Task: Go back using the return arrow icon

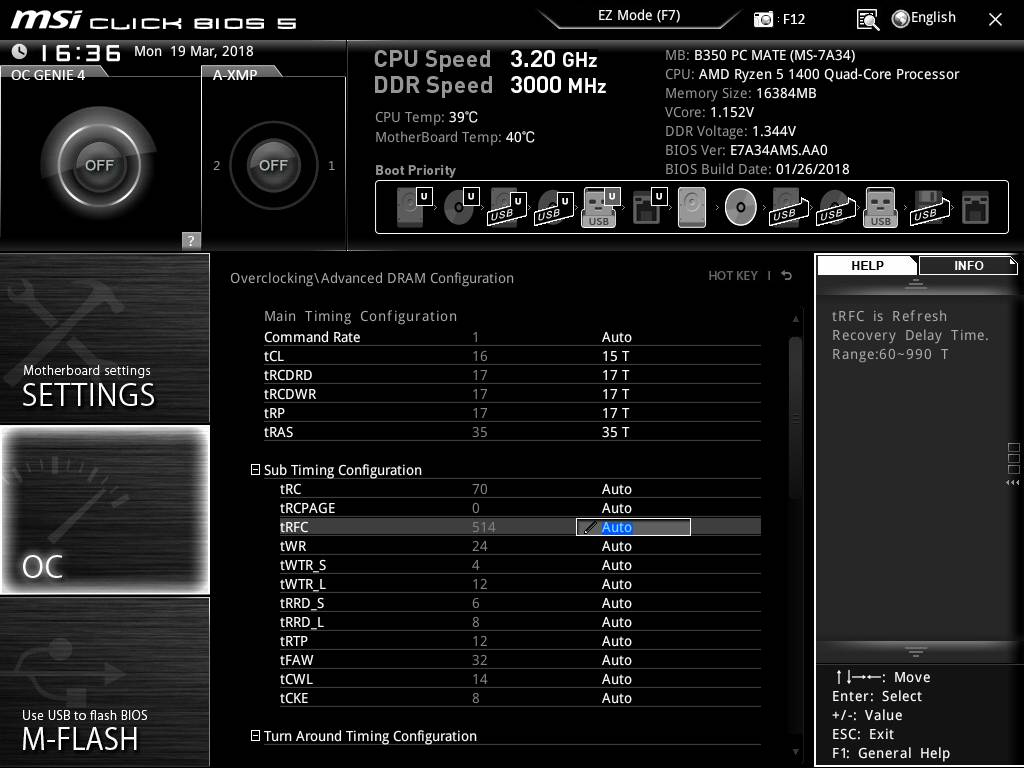Action: click(787, 276)
